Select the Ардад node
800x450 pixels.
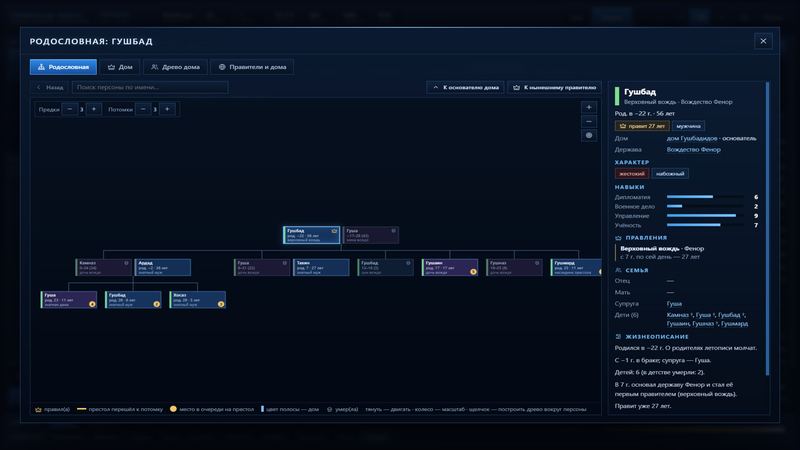click(163, 267)
